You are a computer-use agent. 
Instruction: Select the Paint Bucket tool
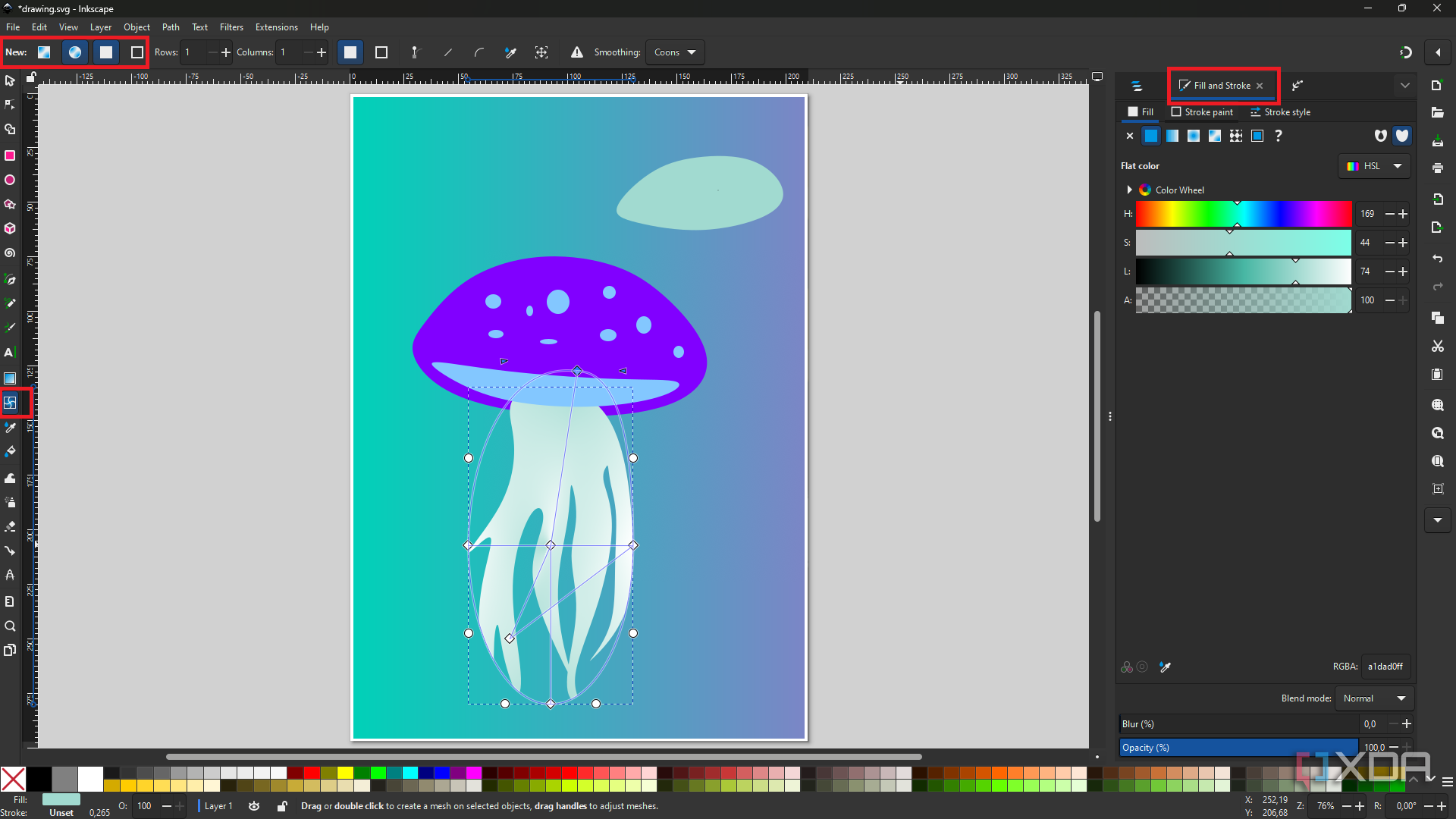(x=10, y=452)
